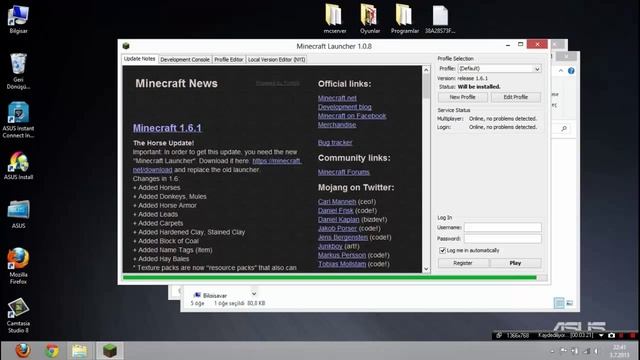
Task: Open the 38A28573F file on the desktop
Action: pos(440,19)
